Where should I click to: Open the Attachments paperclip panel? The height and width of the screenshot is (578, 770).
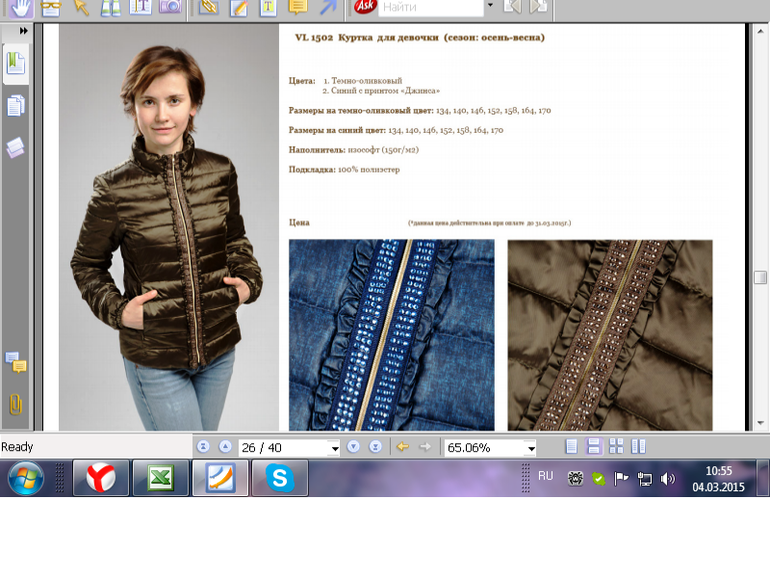point(16,404)
